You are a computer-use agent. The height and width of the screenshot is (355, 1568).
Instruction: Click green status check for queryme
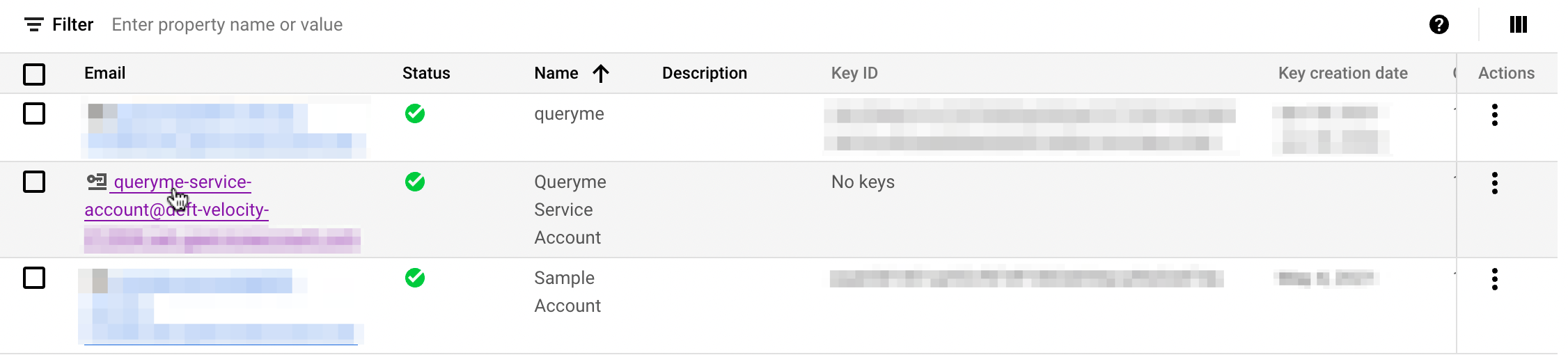[415, 113]
